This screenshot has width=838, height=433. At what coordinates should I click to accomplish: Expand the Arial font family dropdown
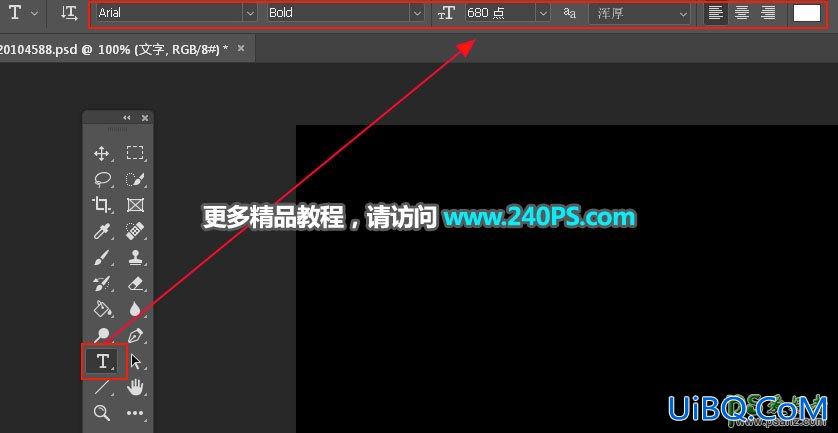click(x=250, y=13)
